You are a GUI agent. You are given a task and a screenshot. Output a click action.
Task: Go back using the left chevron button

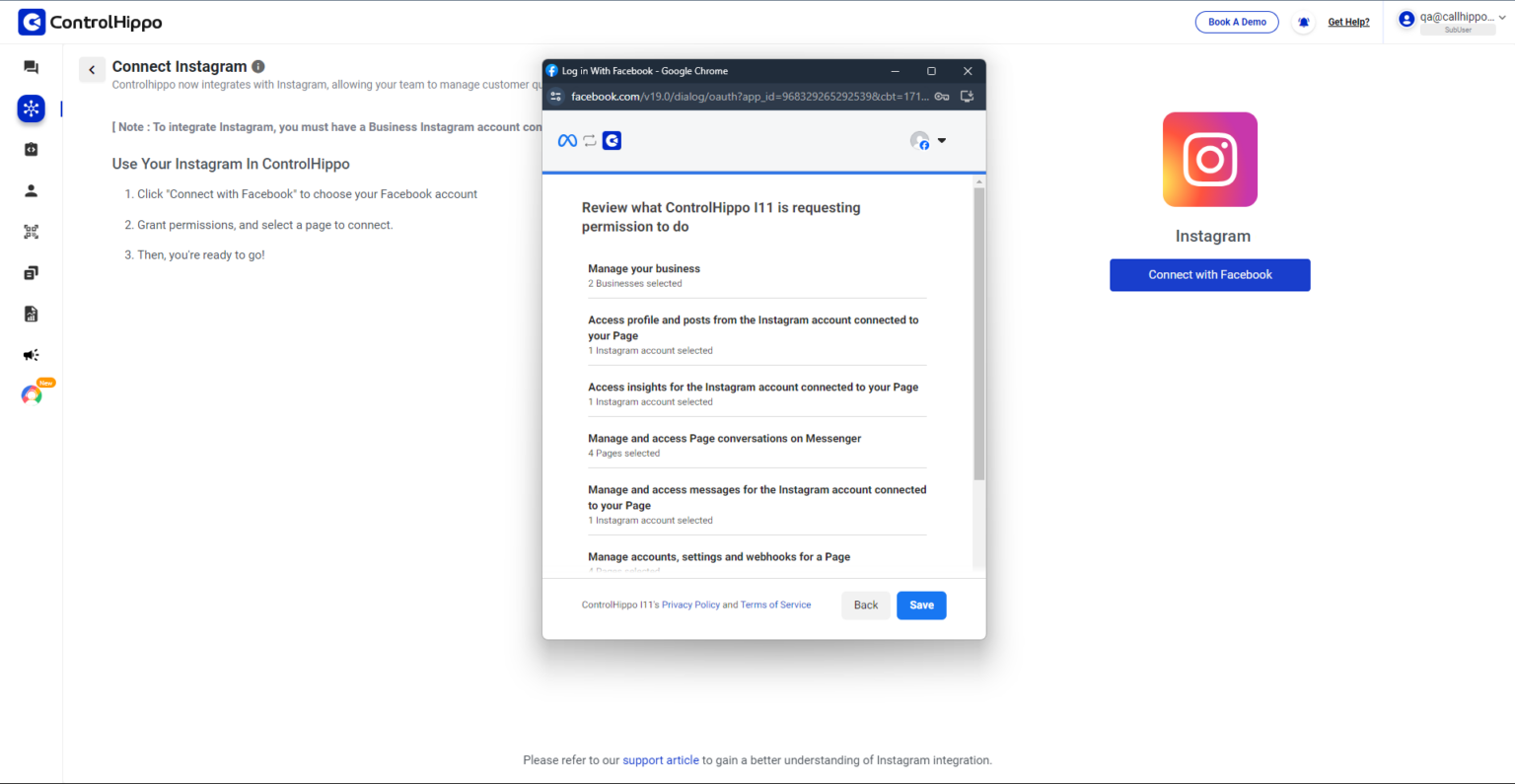(x=92, y=70)
